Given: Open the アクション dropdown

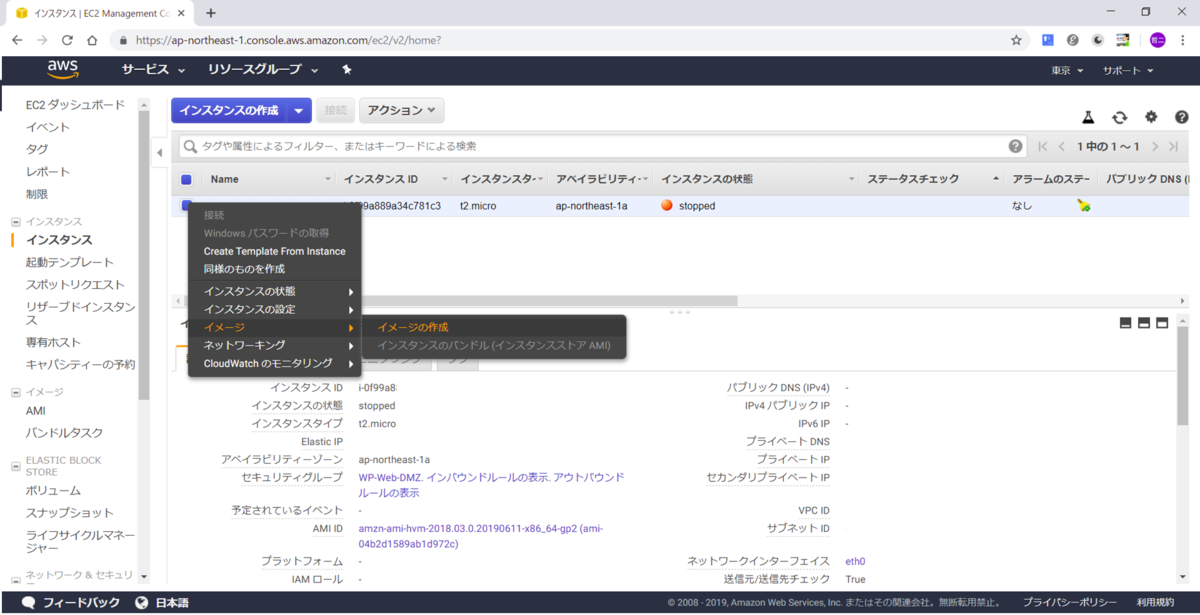Looking at the screenshot, I should click(401, 110).
